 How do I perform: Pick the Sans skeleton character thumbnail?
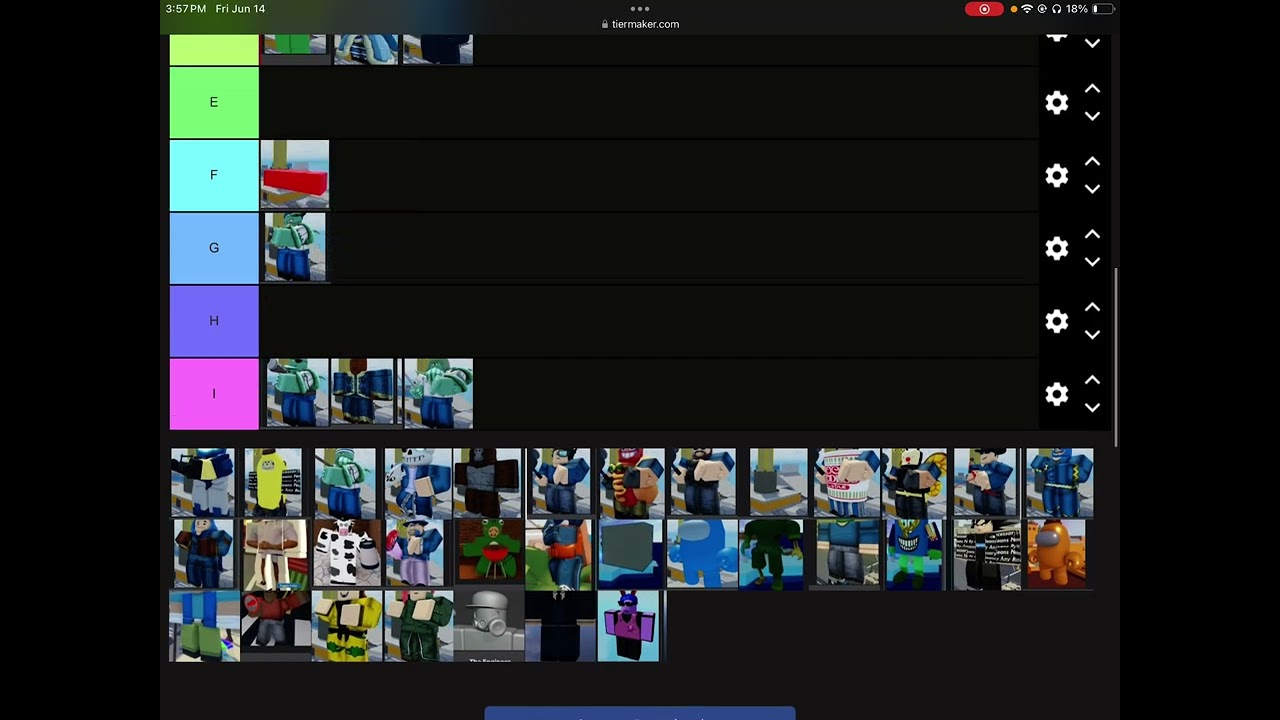coord(417,483)
